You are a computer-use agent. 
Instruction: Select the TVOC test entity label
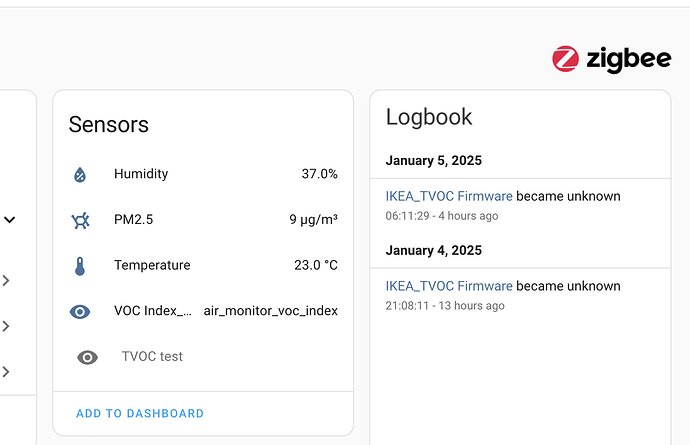152,356
